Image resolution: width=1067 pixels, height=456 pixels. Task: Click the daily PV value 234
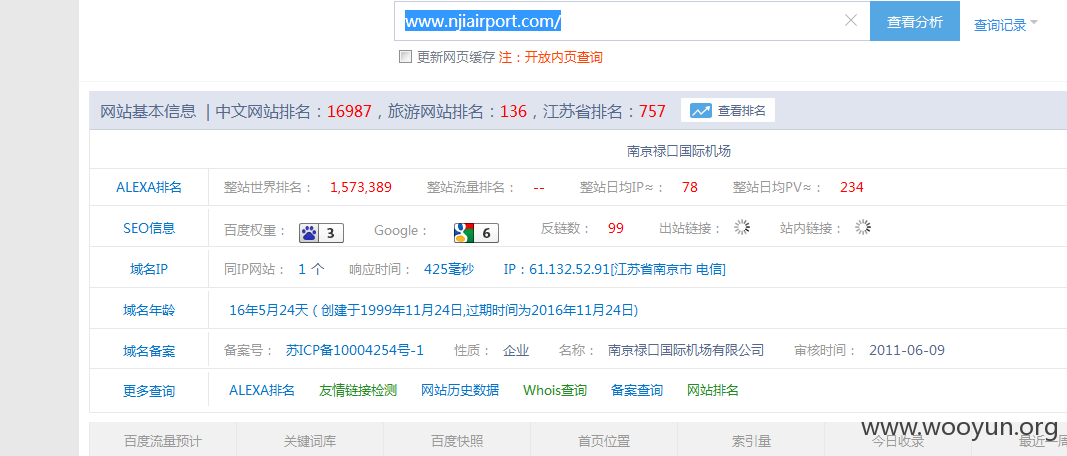pyautogui.click(x=852, y=187)
